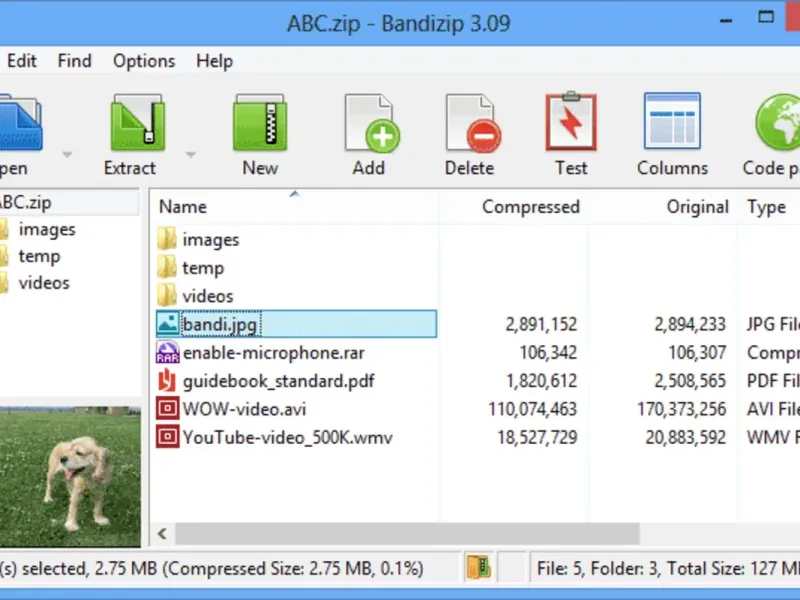
Task: Select images folder in tree panel
Action: pos(47,230)
